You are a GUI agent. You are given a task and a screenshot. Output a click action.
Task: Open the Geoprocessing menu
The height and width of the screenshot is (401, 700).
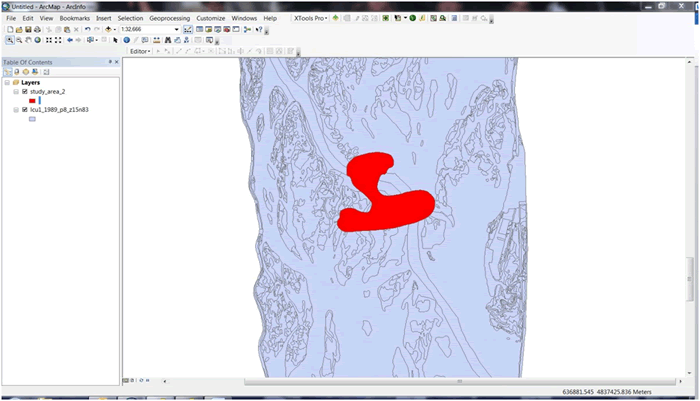tap(170, 18)
